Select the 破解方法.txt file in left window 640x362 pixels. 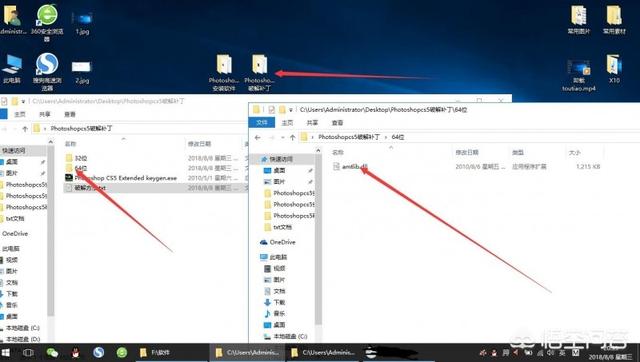pos(86,188)
